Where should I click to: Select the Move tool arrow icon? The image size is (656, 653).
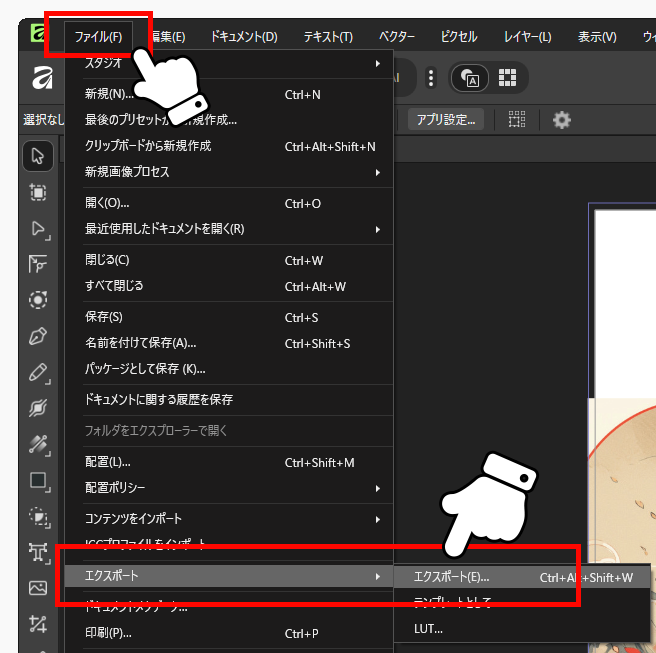pyautogui.click(x=38, y=156)
